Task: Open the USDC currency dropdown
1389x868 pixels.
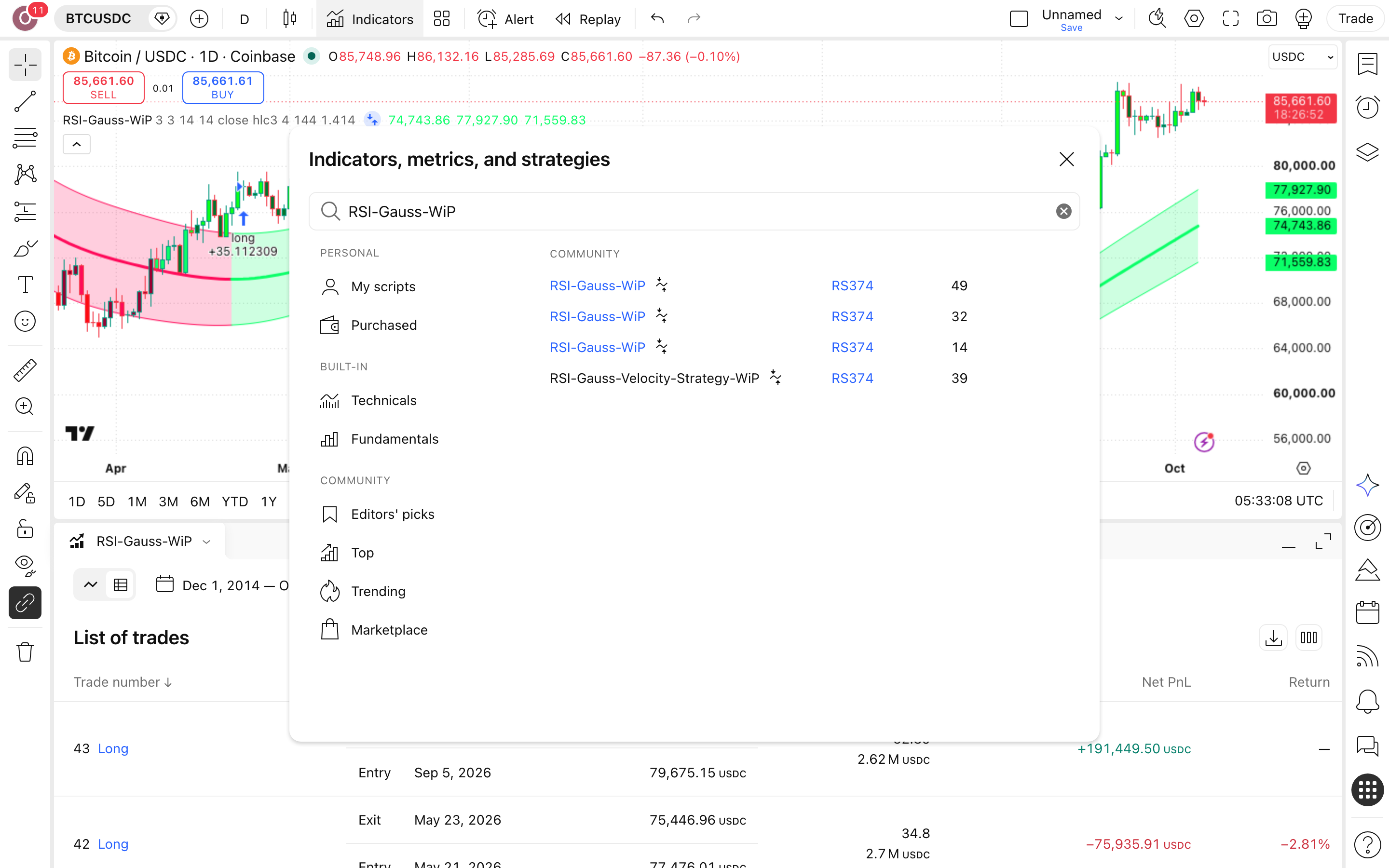Action: [1302, 57]
